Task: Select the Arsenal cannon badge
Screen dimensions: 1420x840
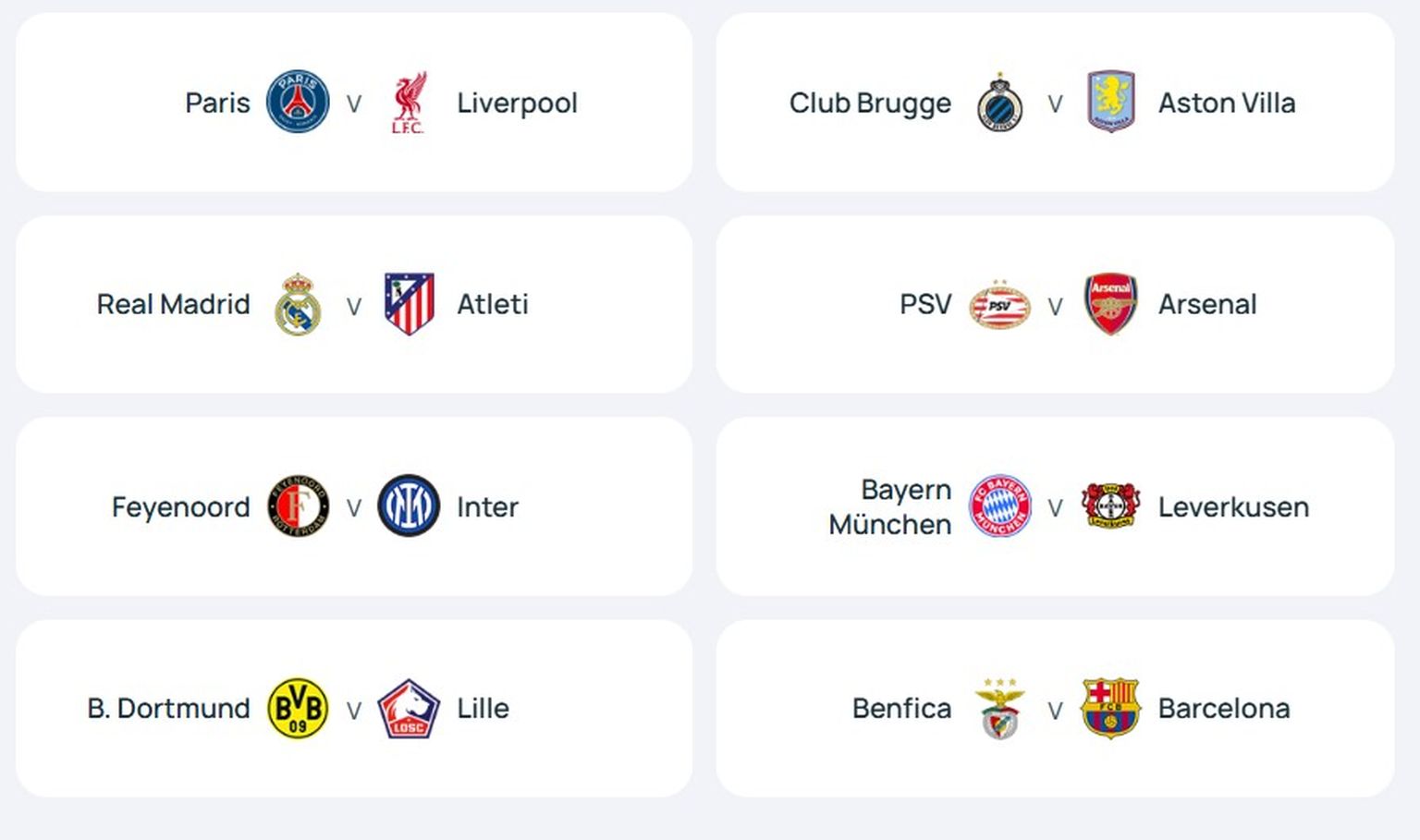Action: [1110, 304]
